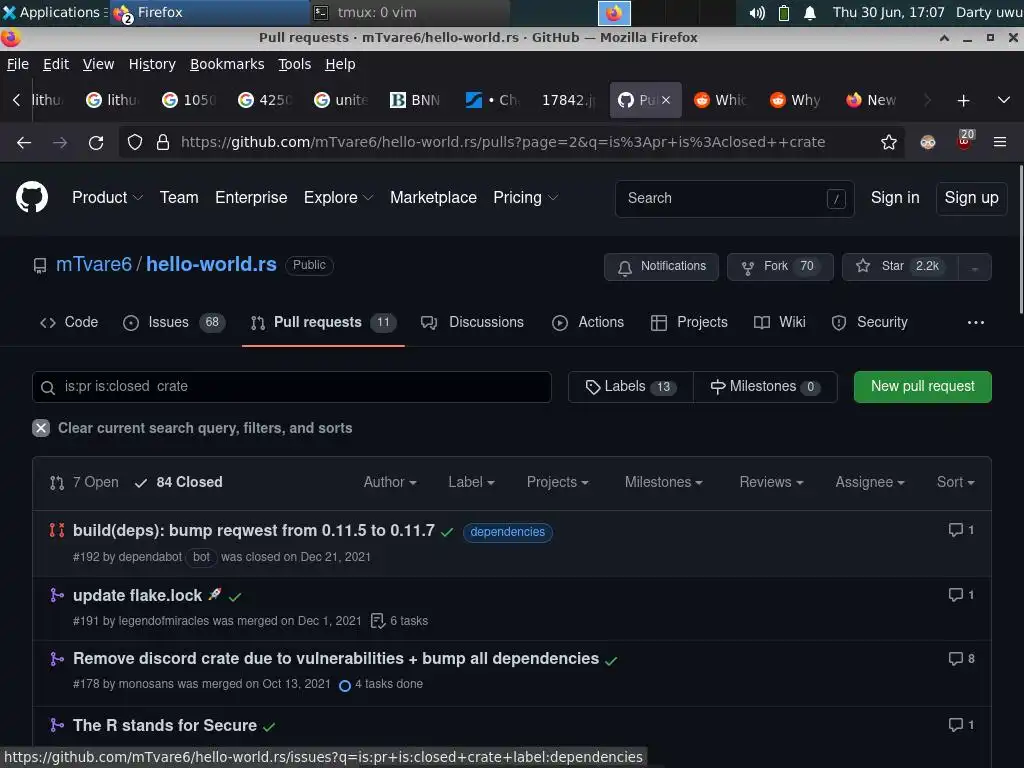Switch to the repository Code tab
Image resolution: width=1024 pixels, height=768 pixels.
[x=69, y=322]
